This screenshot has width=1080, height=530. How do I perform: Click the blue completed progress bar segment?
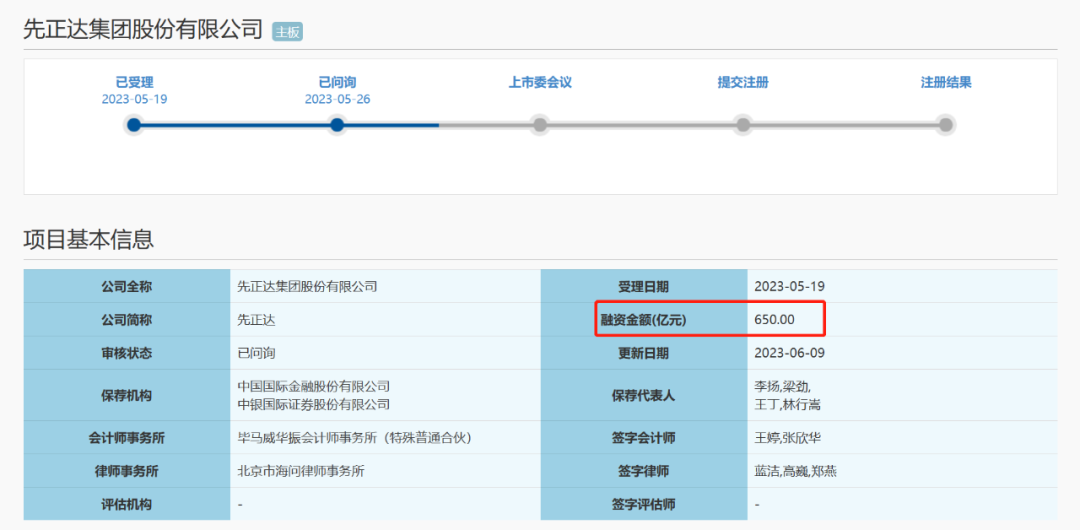287,125
